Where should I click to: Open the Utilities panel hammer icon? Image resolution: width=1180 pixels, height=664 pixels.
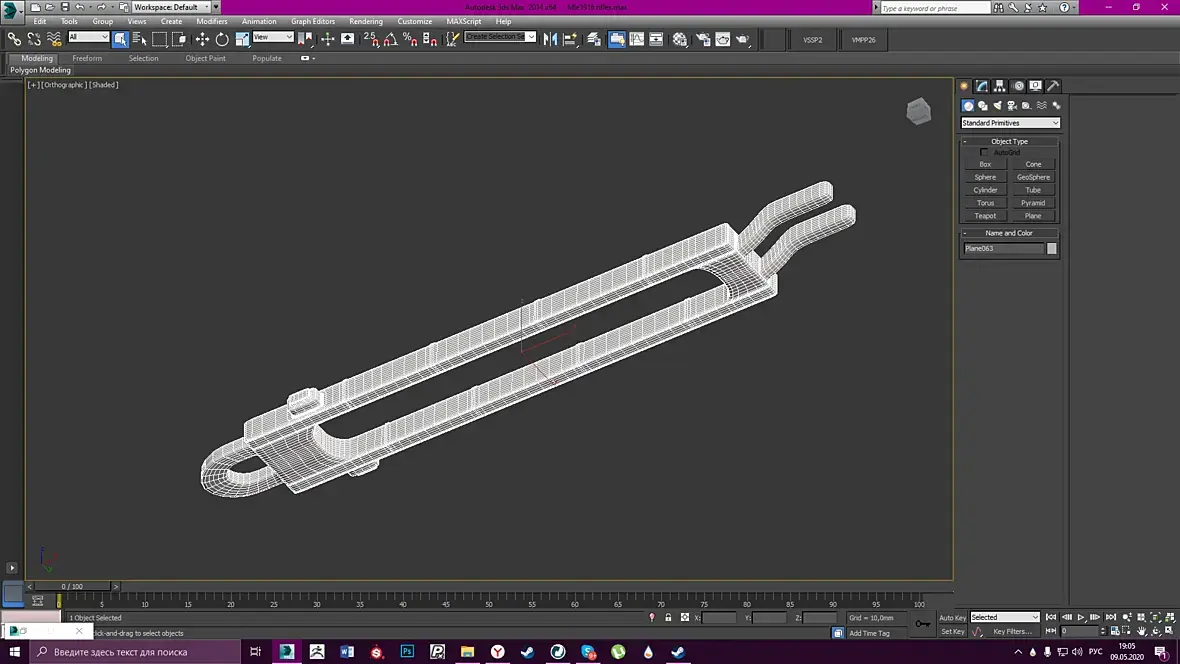[x=1053, y=86]
